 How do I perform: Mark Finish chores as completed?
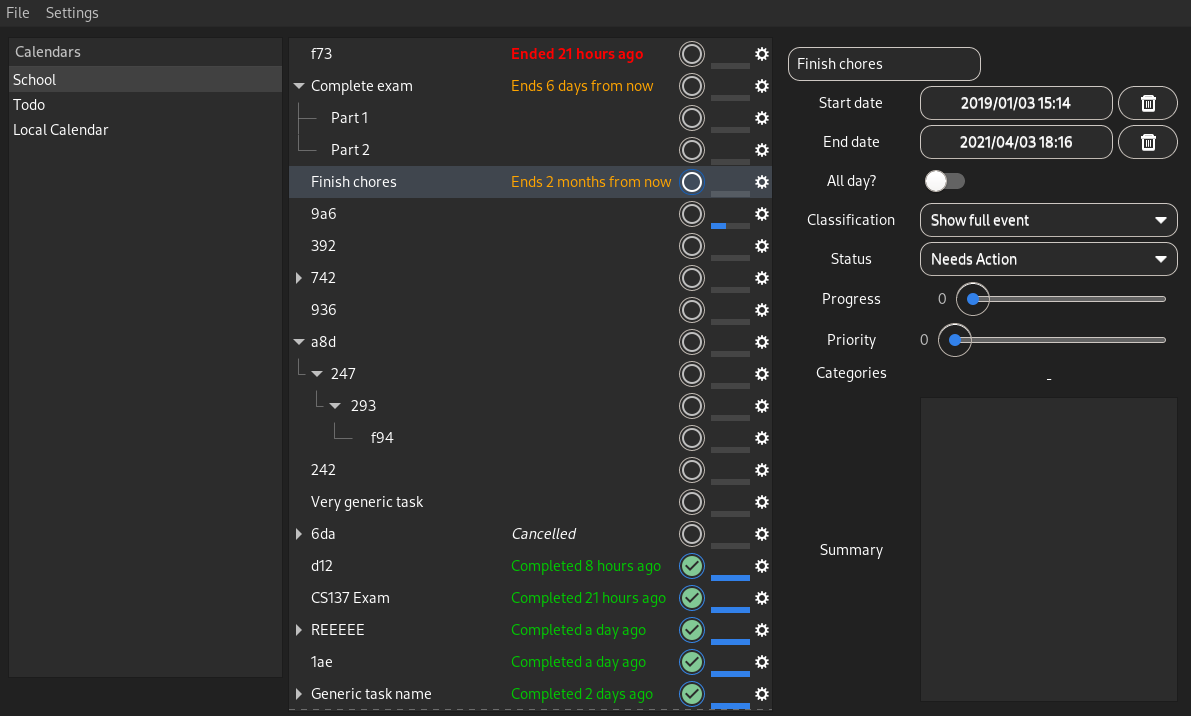click(691, 182)
